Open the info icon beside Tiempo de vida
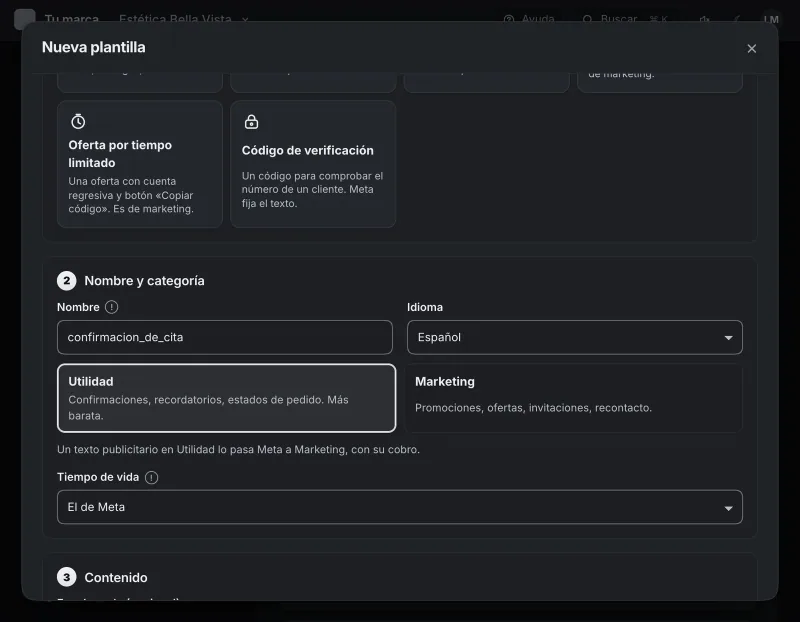This screenshot has width=800, height=622. pyautogui.click(x=152, y=478)
